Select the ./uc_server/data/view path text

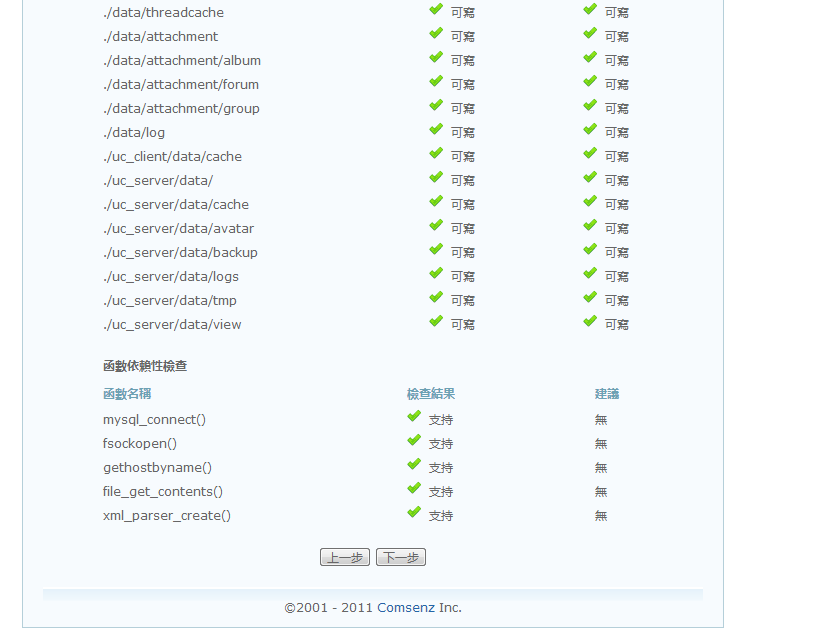coord(172,324)
